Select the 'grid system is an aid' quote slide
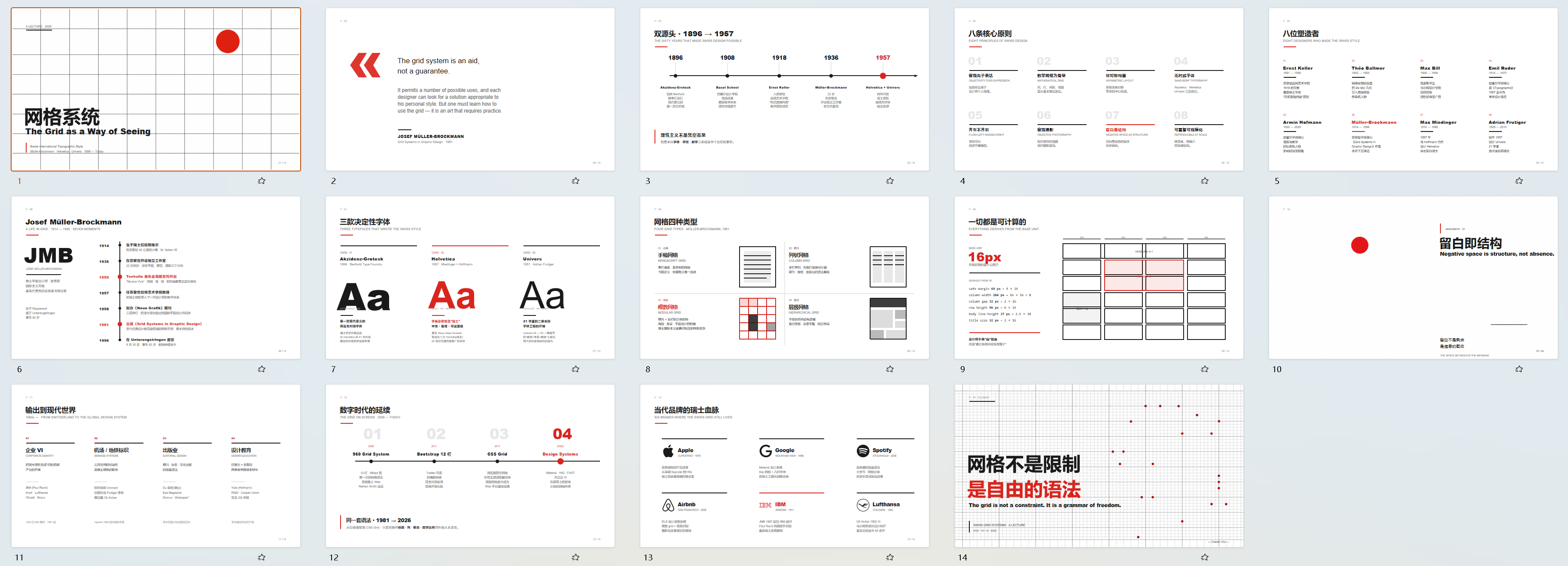Image resolution: width=1568 pixels, height=566 pixels. (x=470, y=89)
